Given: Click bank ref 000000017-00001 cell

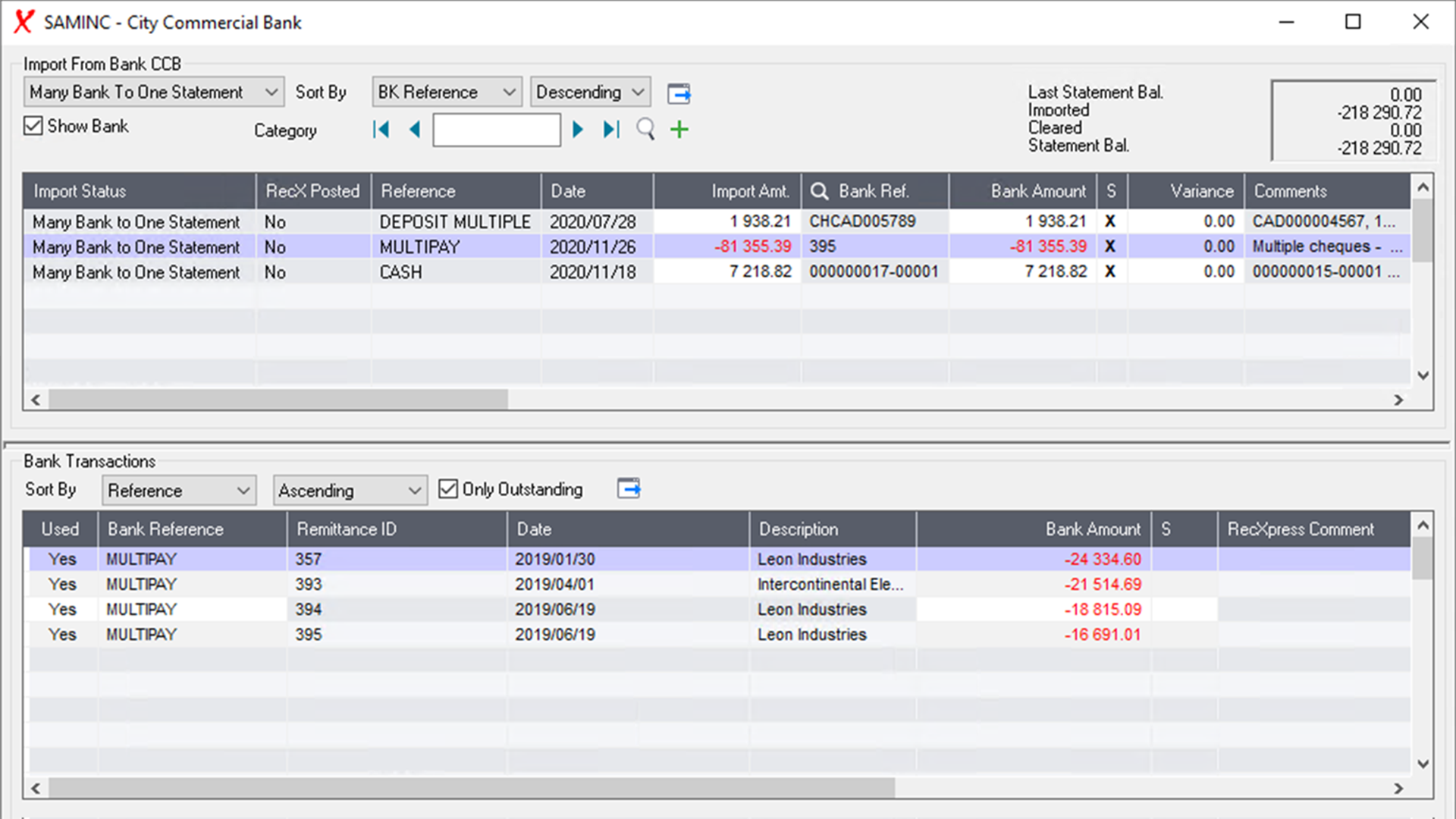Looking at the screenshot, I should click(x=874, y=271).
